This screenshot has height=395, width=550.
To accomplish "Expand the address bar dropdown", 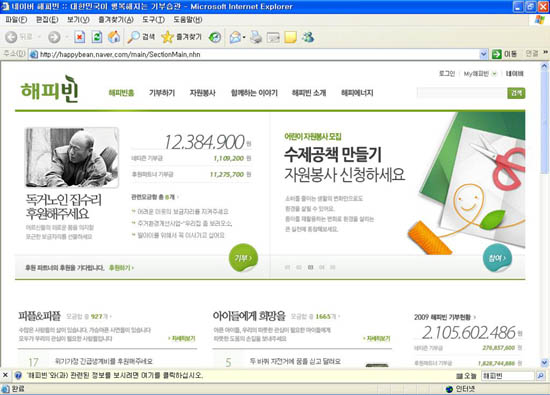I will [483, 54].
